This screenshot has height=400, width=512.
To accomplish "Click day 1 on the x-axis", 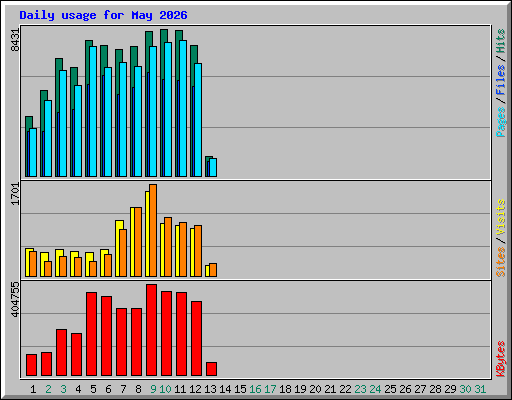I will 33,389.
